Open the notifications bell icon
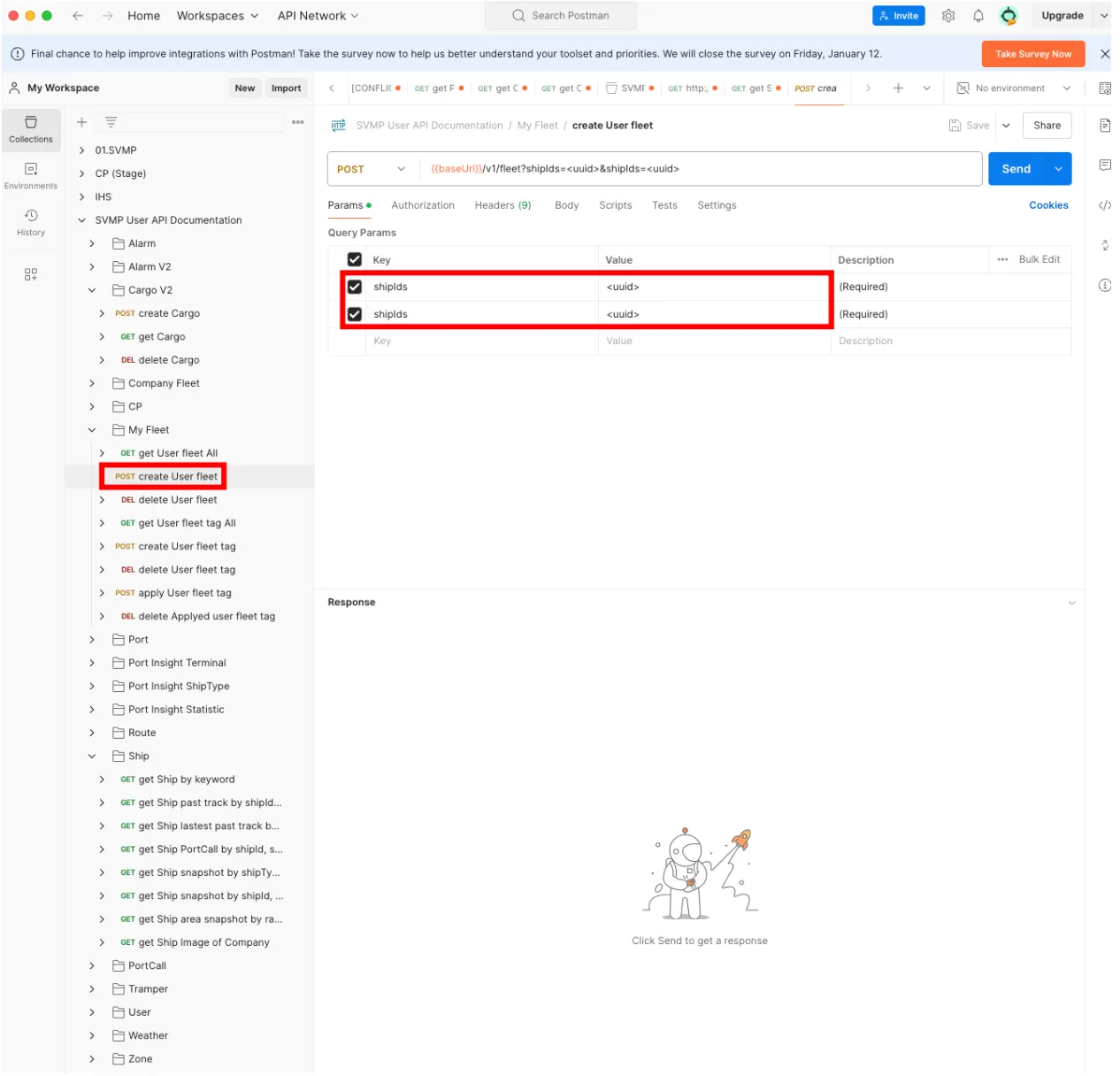The width and height of the screenshot is (1120, 1076). pyautogui.click(x=978, y=16)
